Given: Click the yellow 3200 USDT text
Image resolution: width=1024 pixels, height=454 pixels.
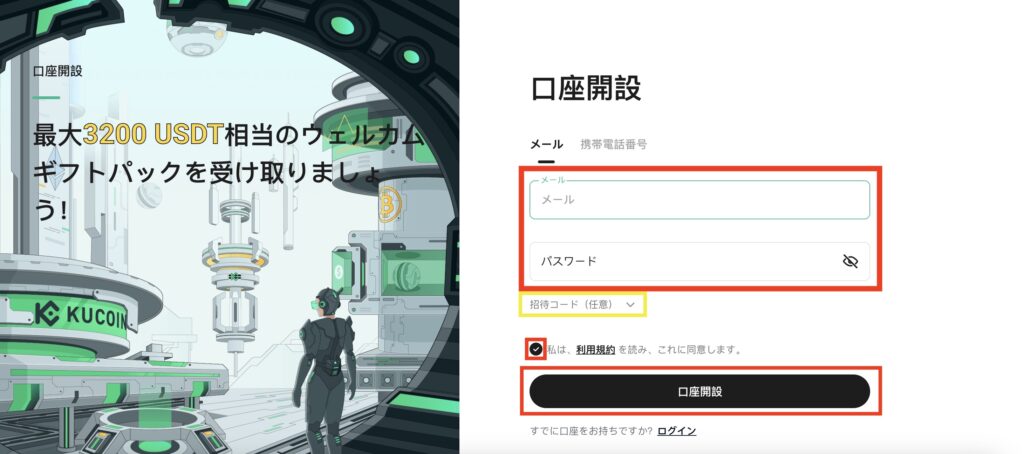Looking at the screenshot, I should [x=153, y=136].
